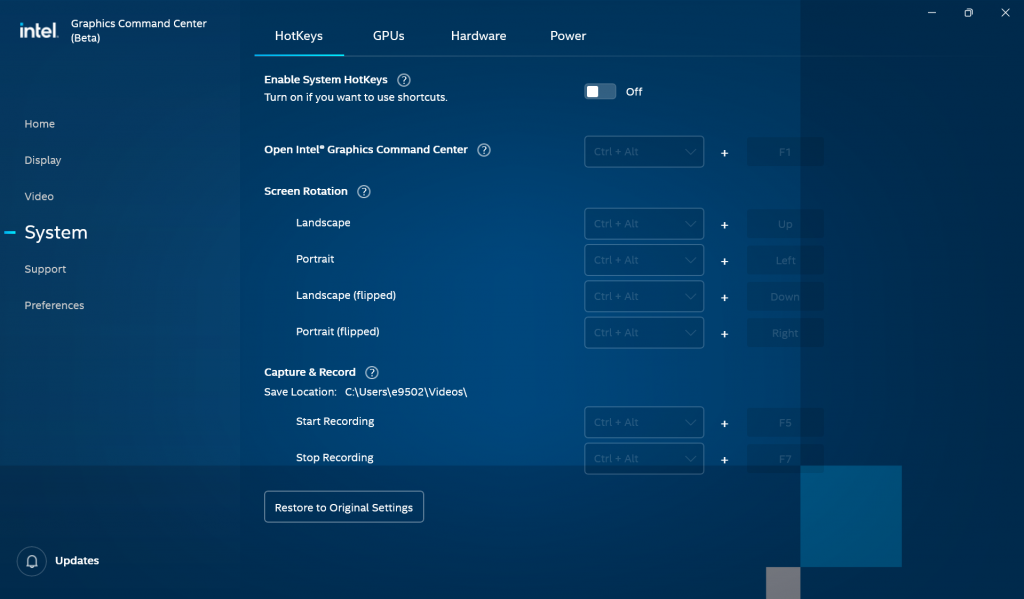
Task: Select System in the sidebar
Action: 56,233
